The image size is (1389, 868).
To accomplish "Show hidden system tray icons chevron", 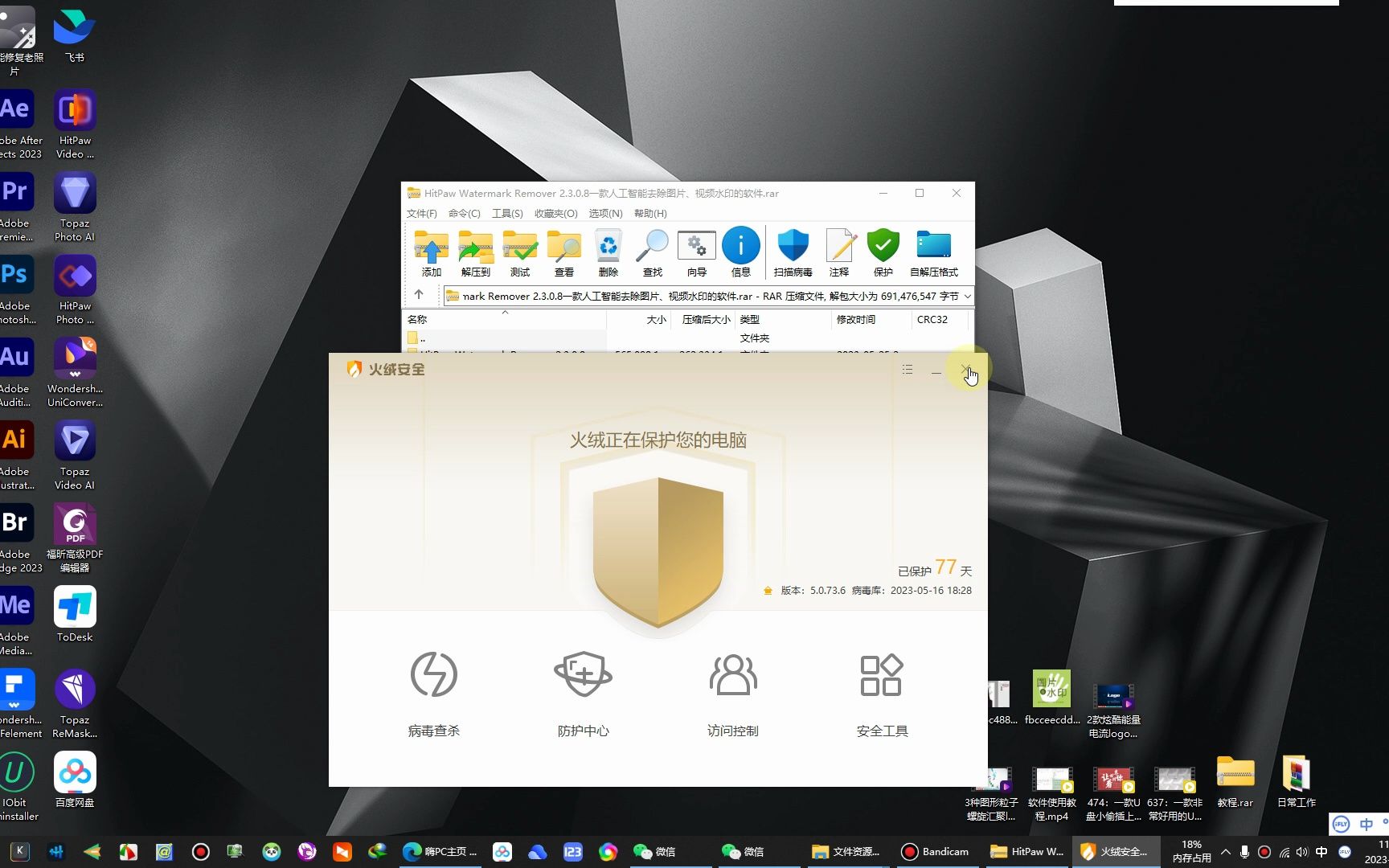I will click(1225, 852).
